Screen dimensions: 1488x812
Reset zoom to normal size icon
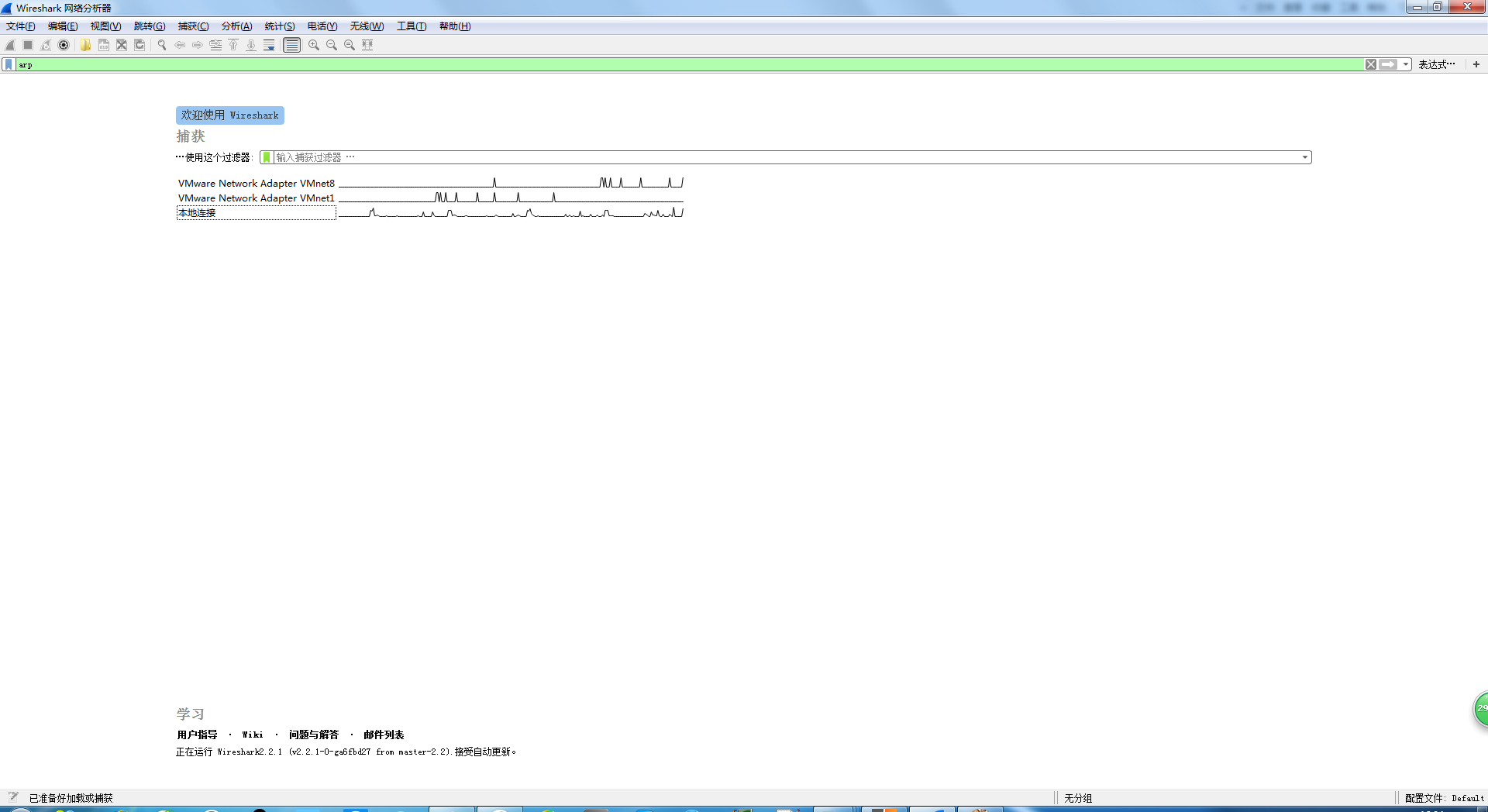tap(349, 45)
